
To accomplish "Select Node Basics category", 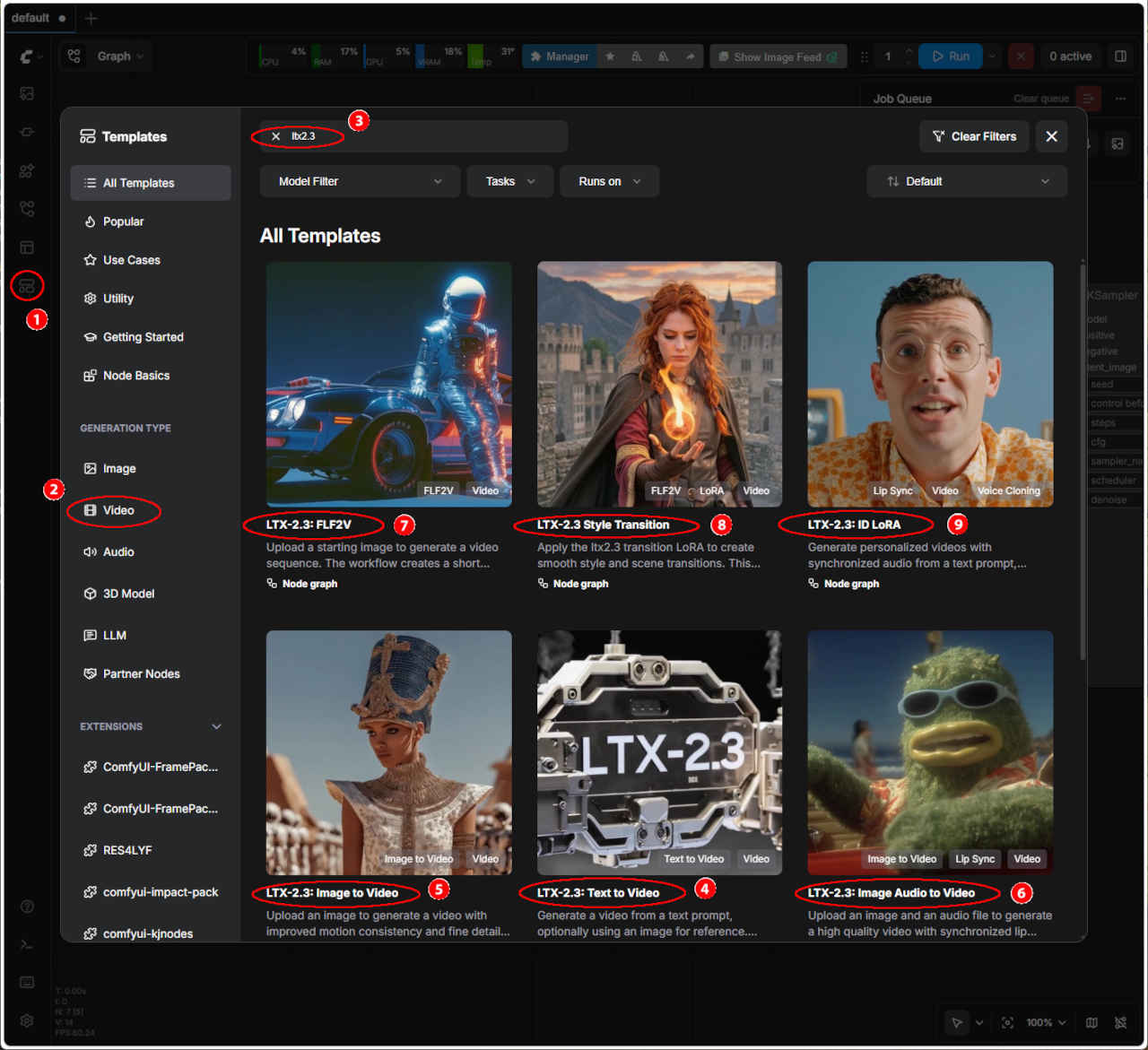I will coord(151,376).
